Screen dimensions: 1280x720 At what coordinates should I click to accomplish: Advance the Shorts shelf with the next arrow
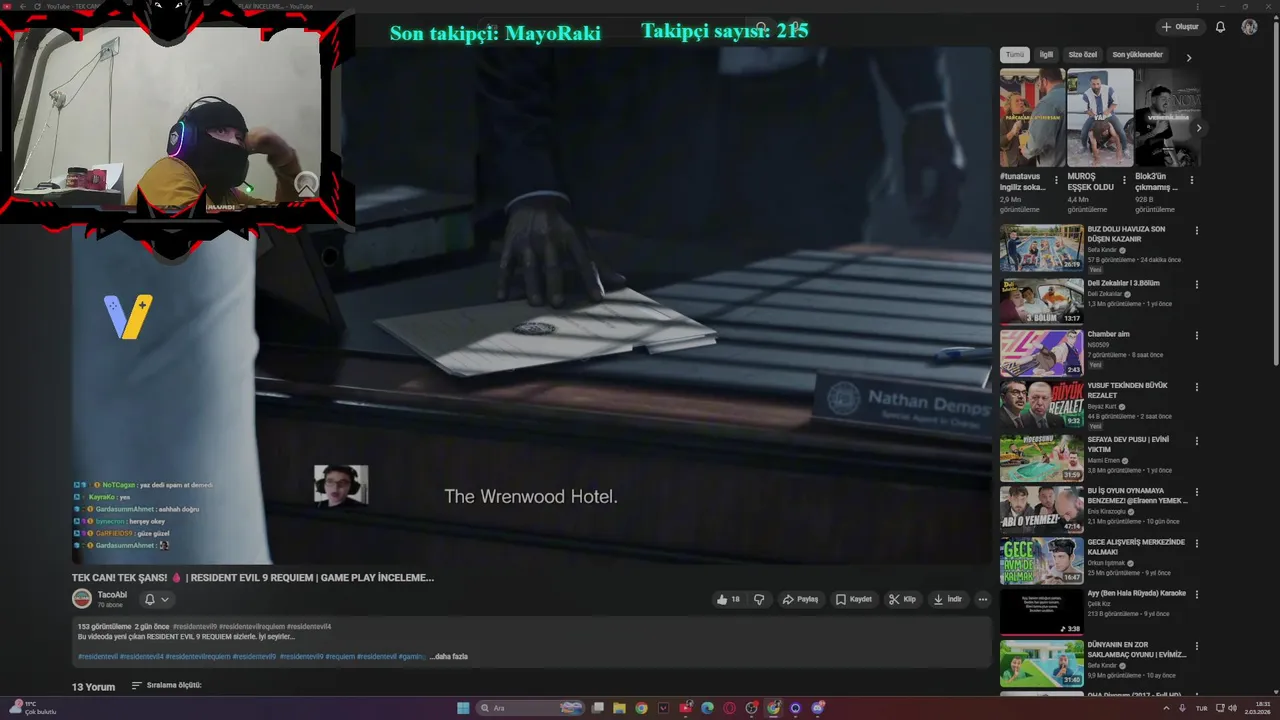coord(1199,128)
